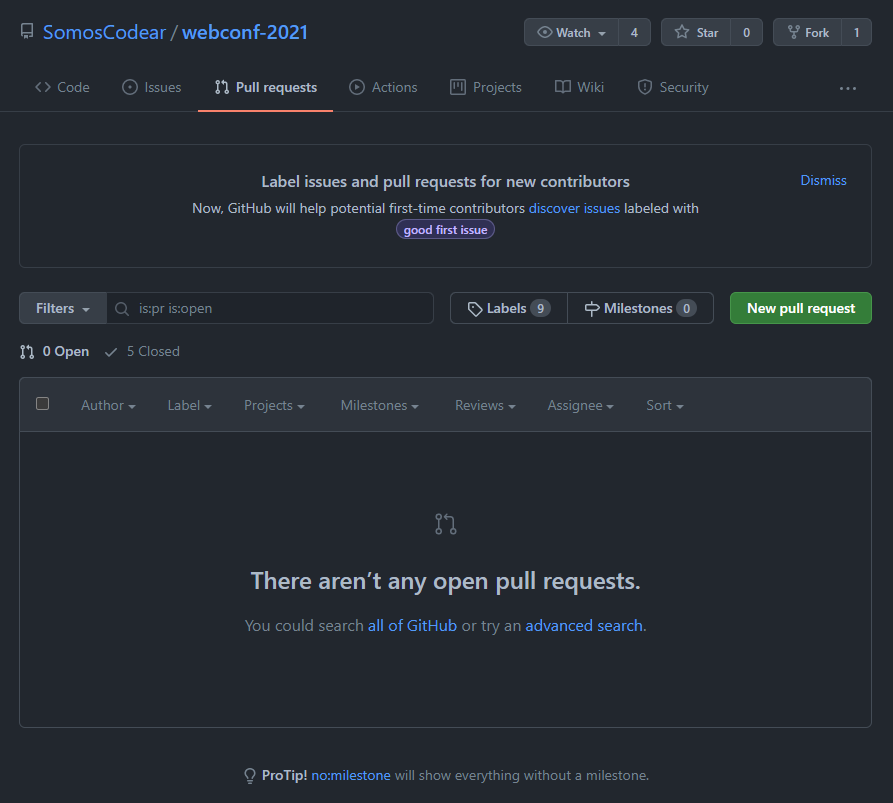This screenshot has width=893, height=803.
Task: Click the Pull requests tab branch icon
Action: coord(222,87)
